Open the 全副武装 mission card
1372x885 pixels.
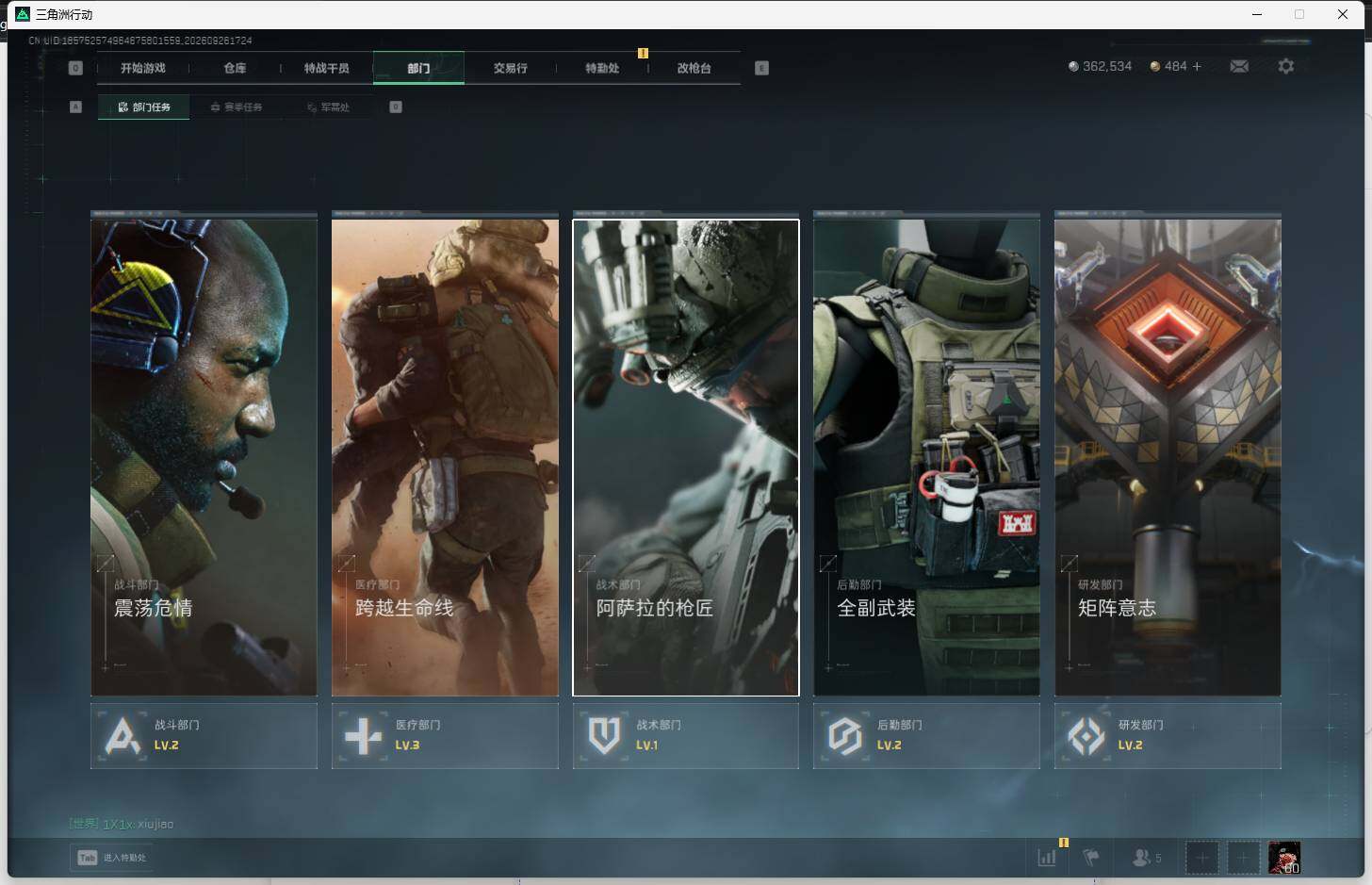point(926,457)
